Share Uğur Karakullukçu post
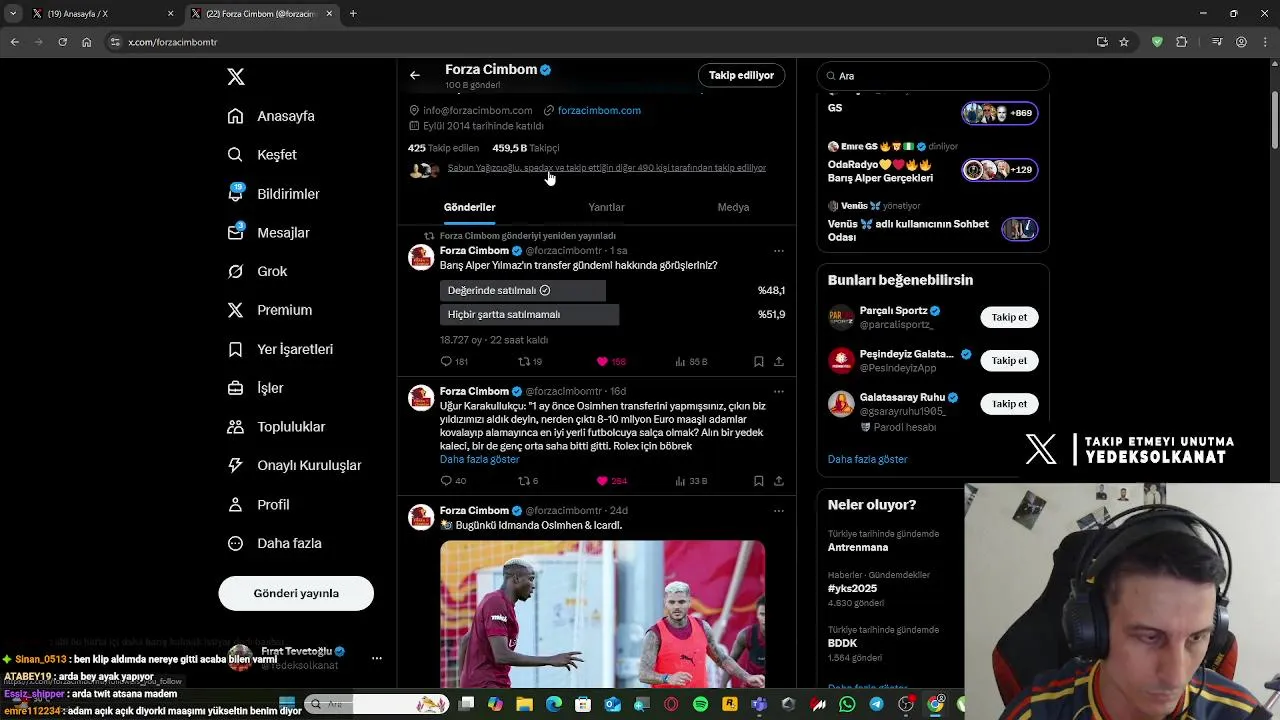This screenshot has height=720, width=1280. click(x=779, y=481)
